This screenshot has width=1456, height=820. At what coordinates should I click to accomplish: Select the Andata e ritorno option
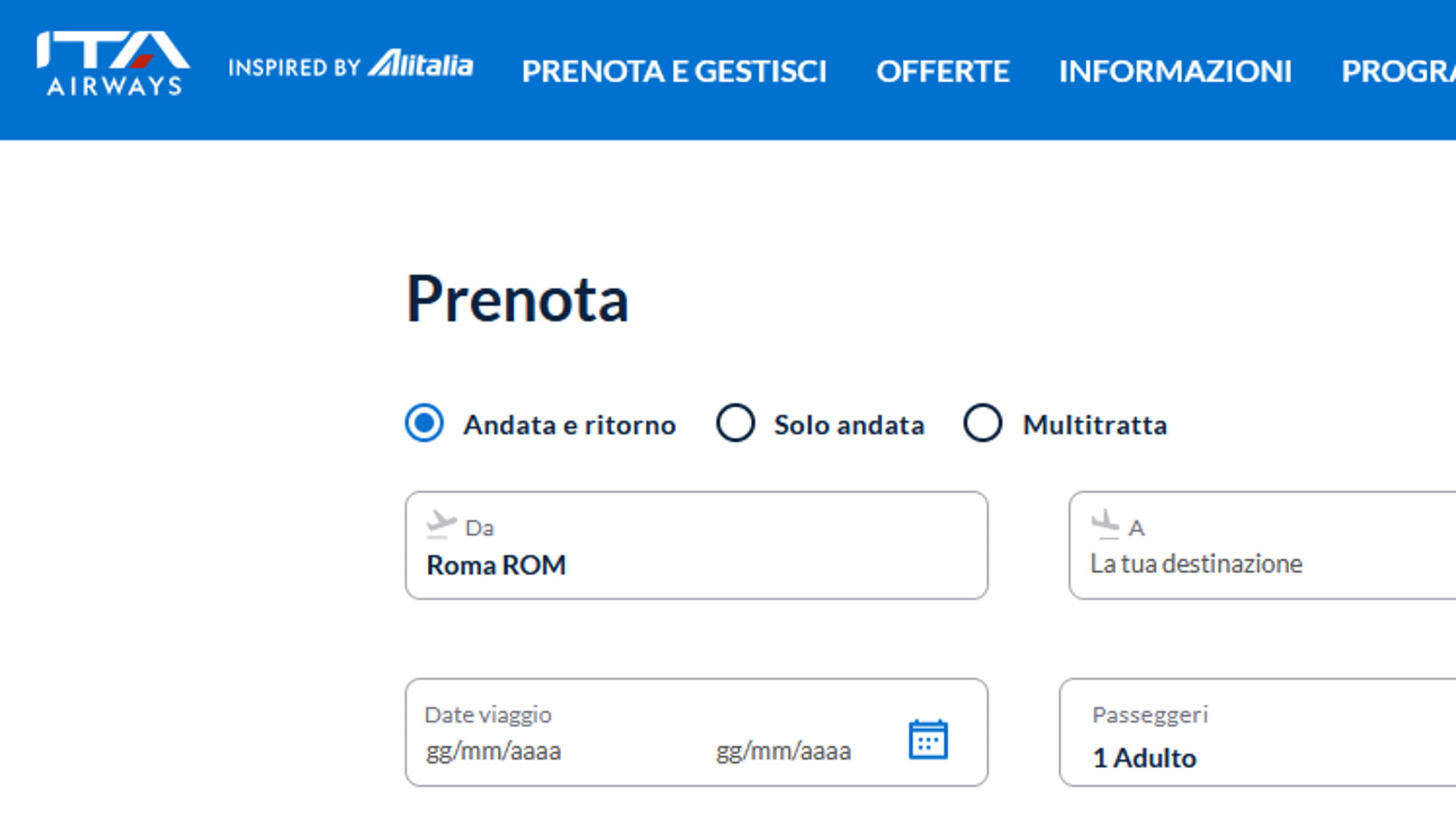424,423
